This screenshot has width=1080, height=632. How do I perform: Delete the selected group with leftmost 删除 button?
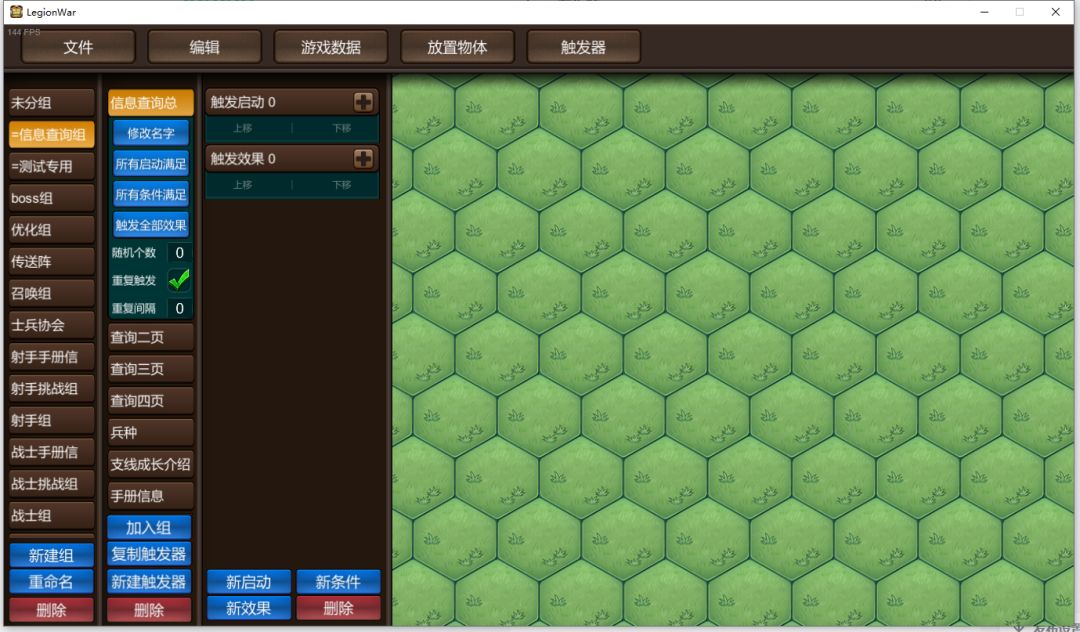coord(52,609)
